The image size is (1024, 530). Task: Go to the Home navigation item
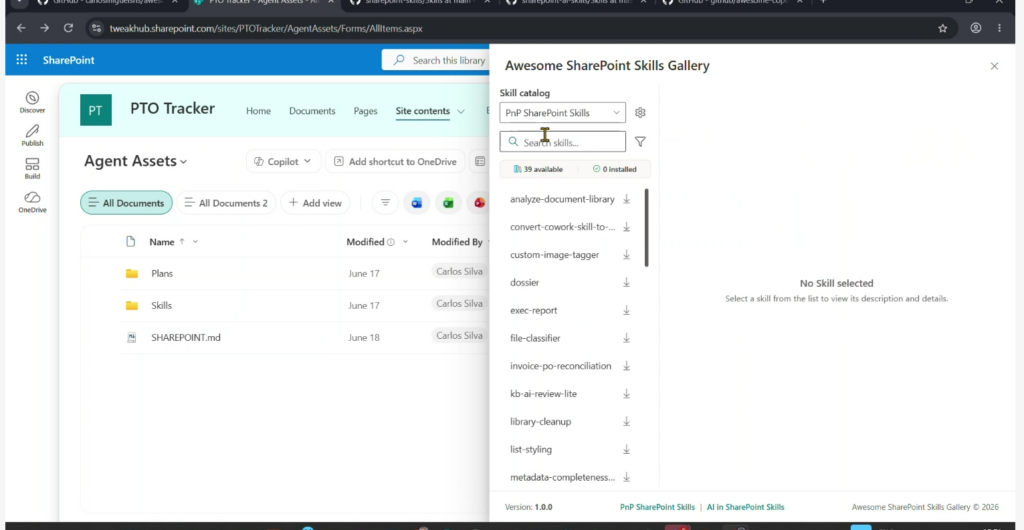tap(258, 111)
